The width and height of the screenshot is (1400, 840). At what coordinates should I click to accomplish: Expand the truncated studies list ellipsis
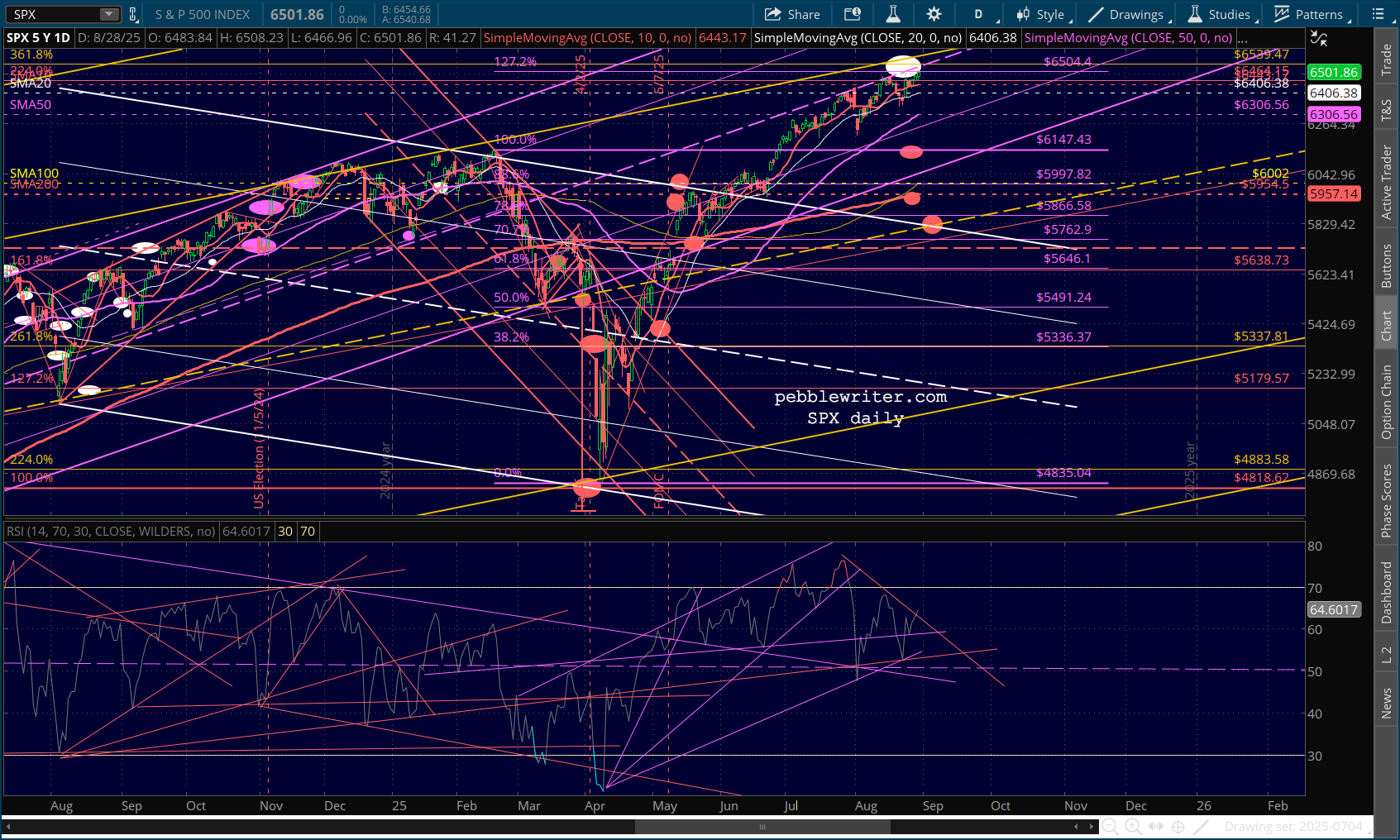pyautogui.click(x=1242, y=38)
